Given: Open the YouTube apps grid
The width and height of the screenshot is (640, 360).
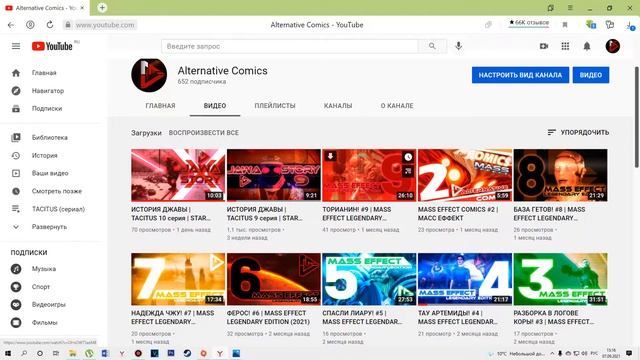Looking at the screenshot, I should (565, 46).
